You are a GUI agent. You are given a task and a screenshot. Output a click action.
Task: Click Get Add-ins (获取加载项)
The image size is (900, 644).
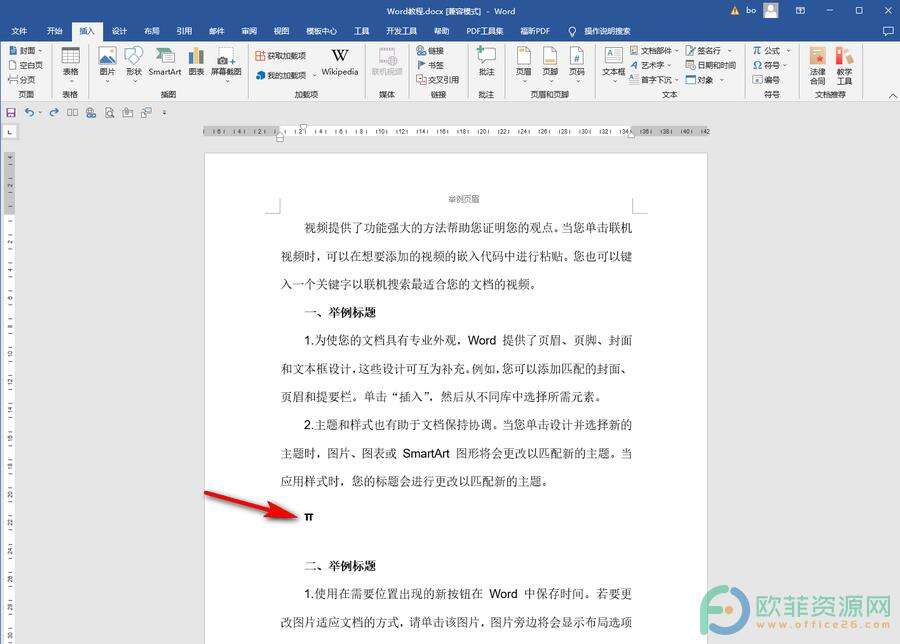[281, 56]
